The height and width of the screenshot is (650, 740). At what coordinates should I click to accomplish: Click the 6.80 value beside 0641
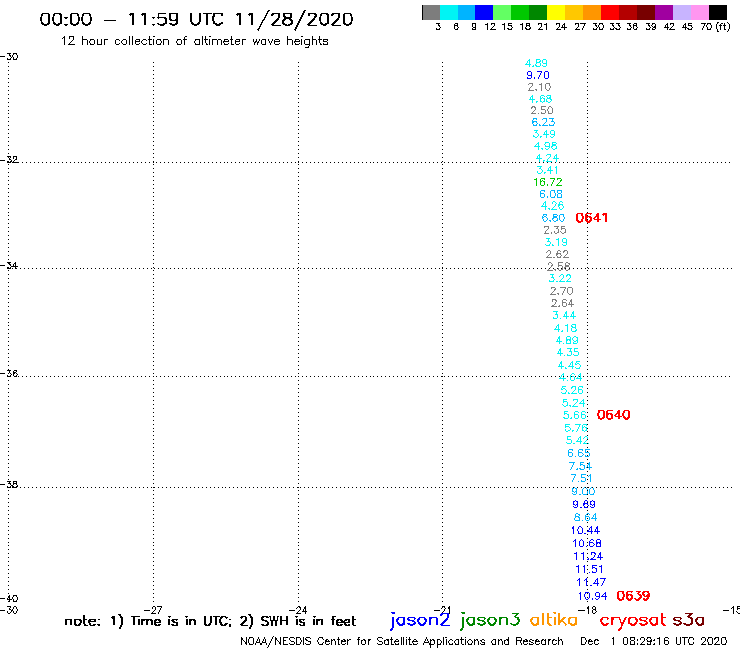(x=553, y=218)
